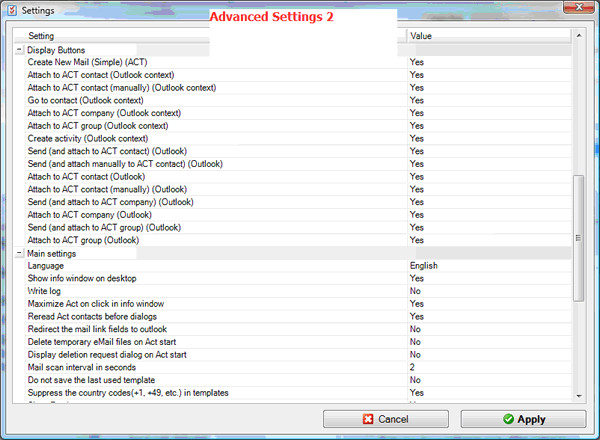Click the English value for Language
The image size is (600, 440).
(x=424, y=266)
